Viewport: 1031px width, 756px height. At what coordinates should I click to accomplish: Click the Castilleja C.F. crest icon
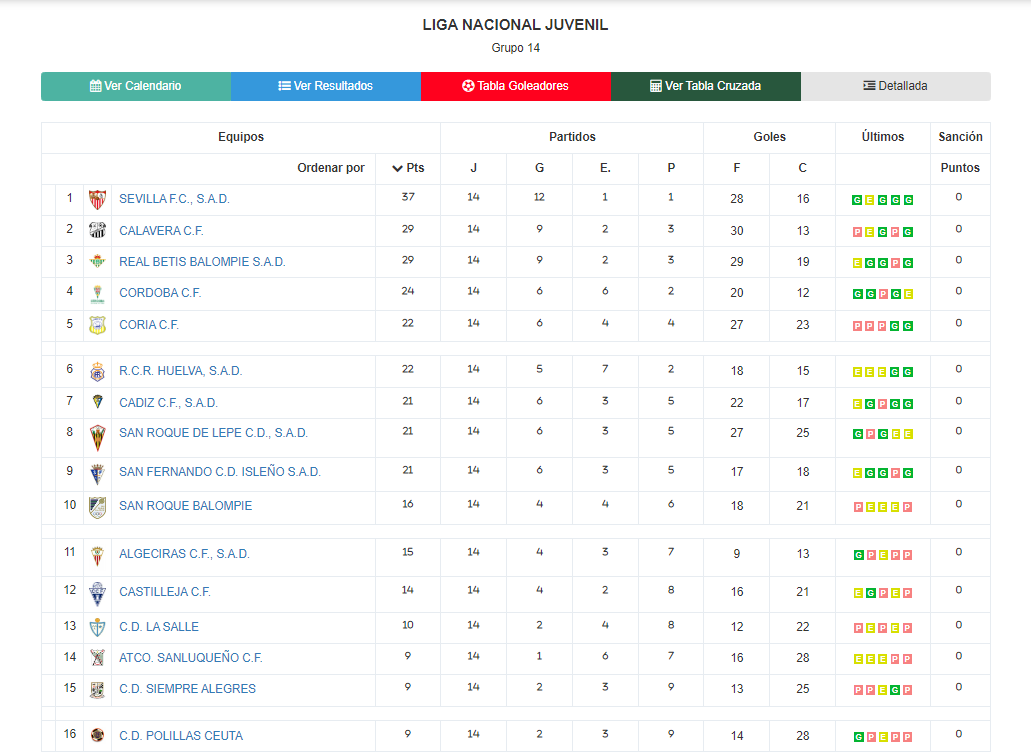point(97,594)
